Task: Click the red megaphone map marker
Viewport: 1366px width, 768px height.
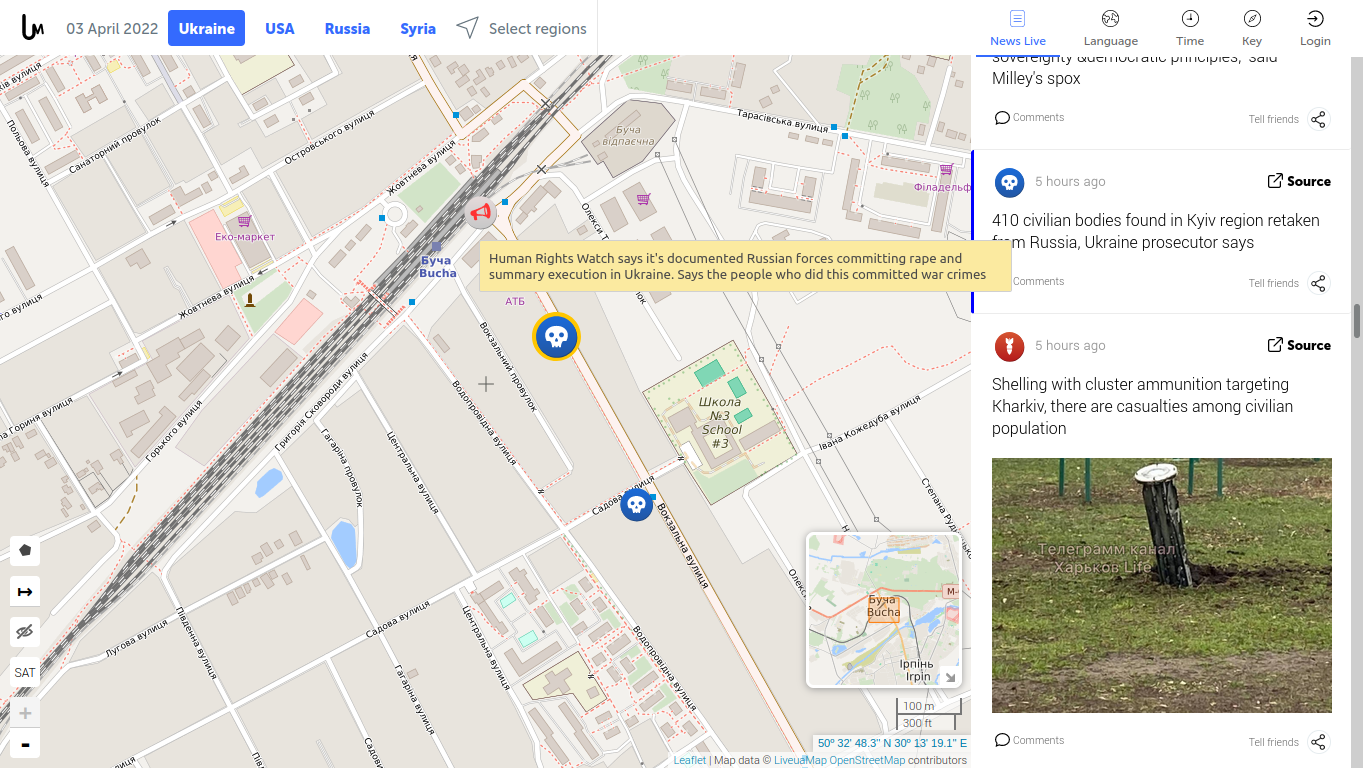Action: [x=481, y=212]
